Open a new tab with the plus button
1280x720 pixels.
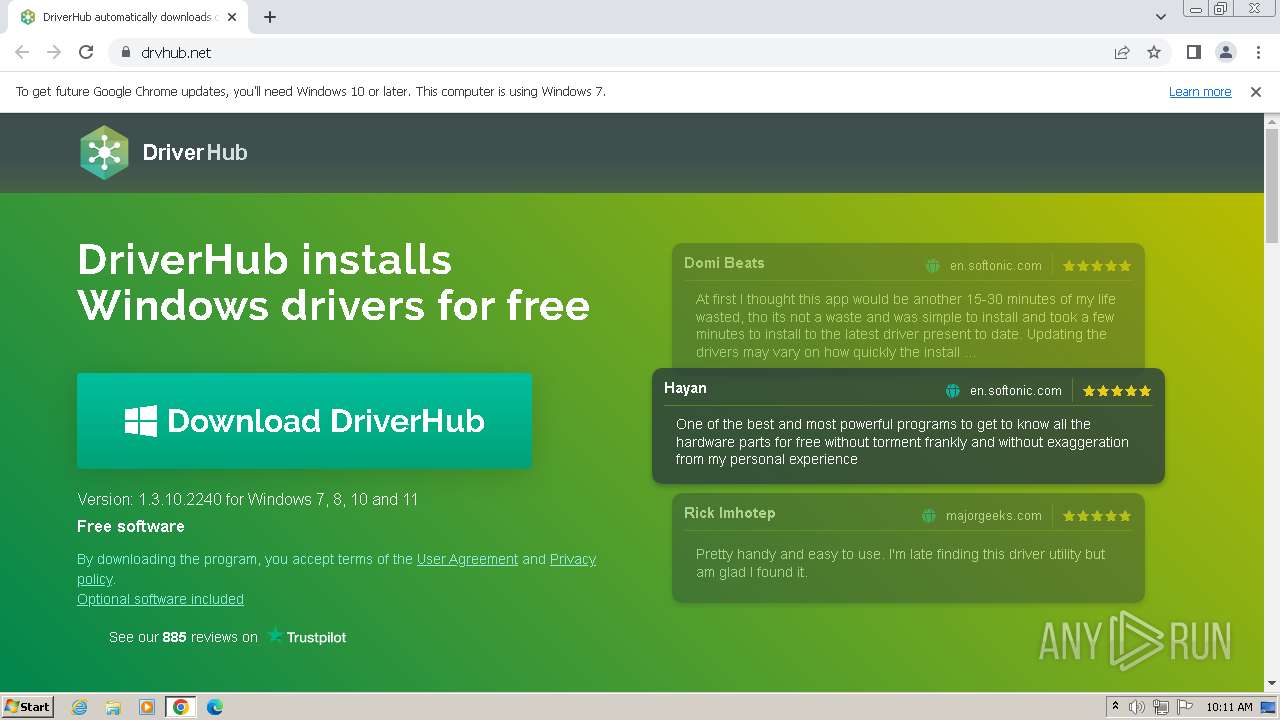click(270, 17)
